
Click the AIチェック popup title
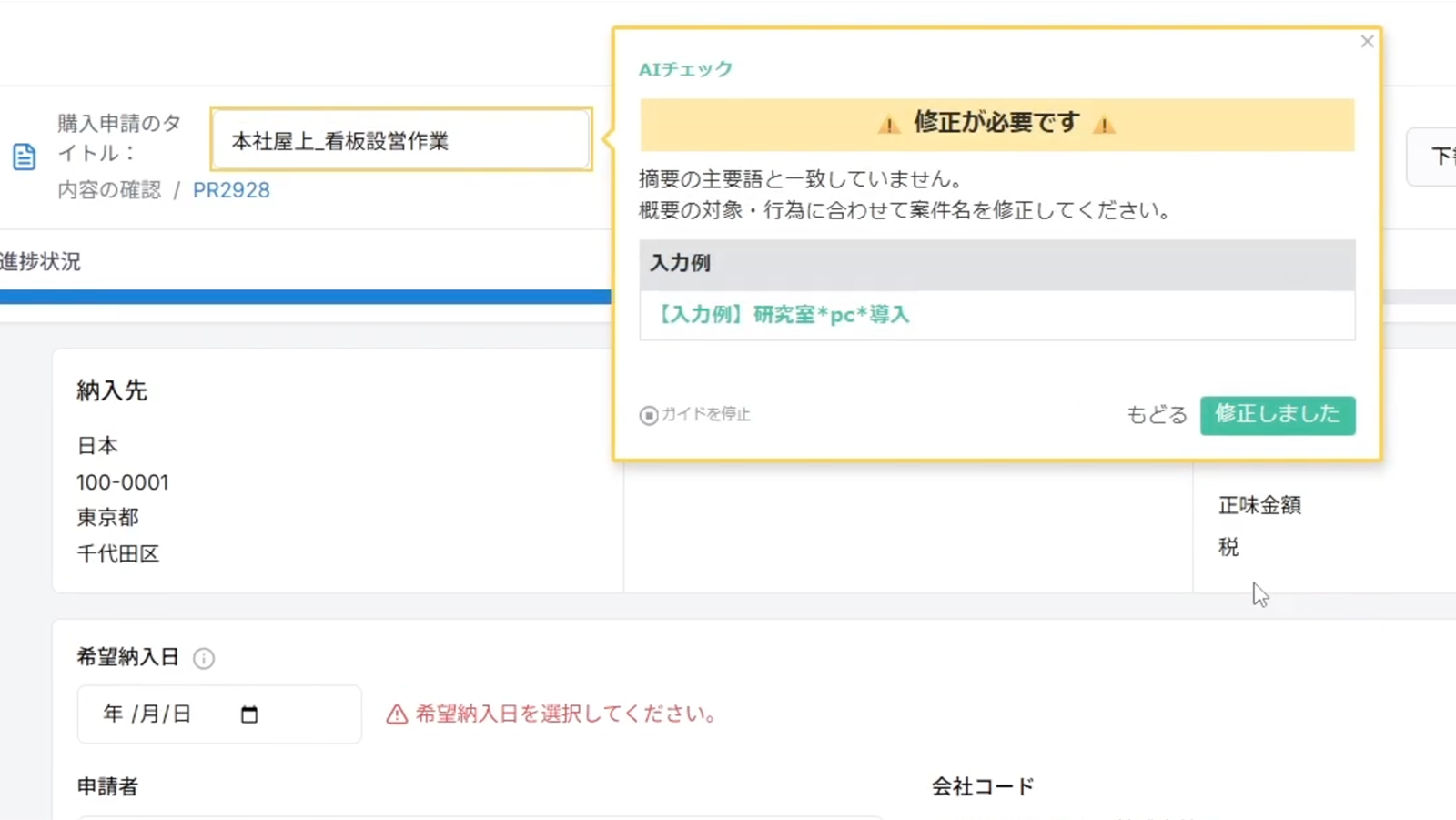point(685,69)
